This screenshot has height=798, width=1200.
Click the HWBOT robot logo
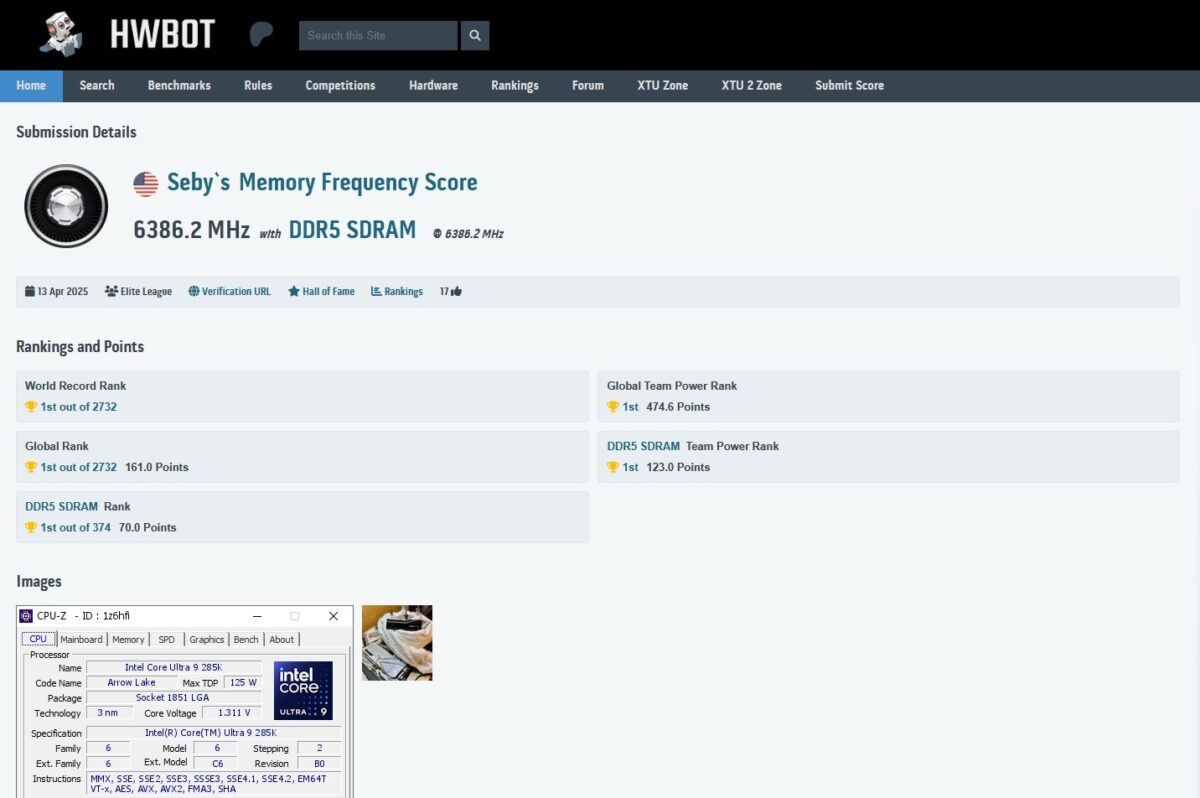click(x=61, y=34)
